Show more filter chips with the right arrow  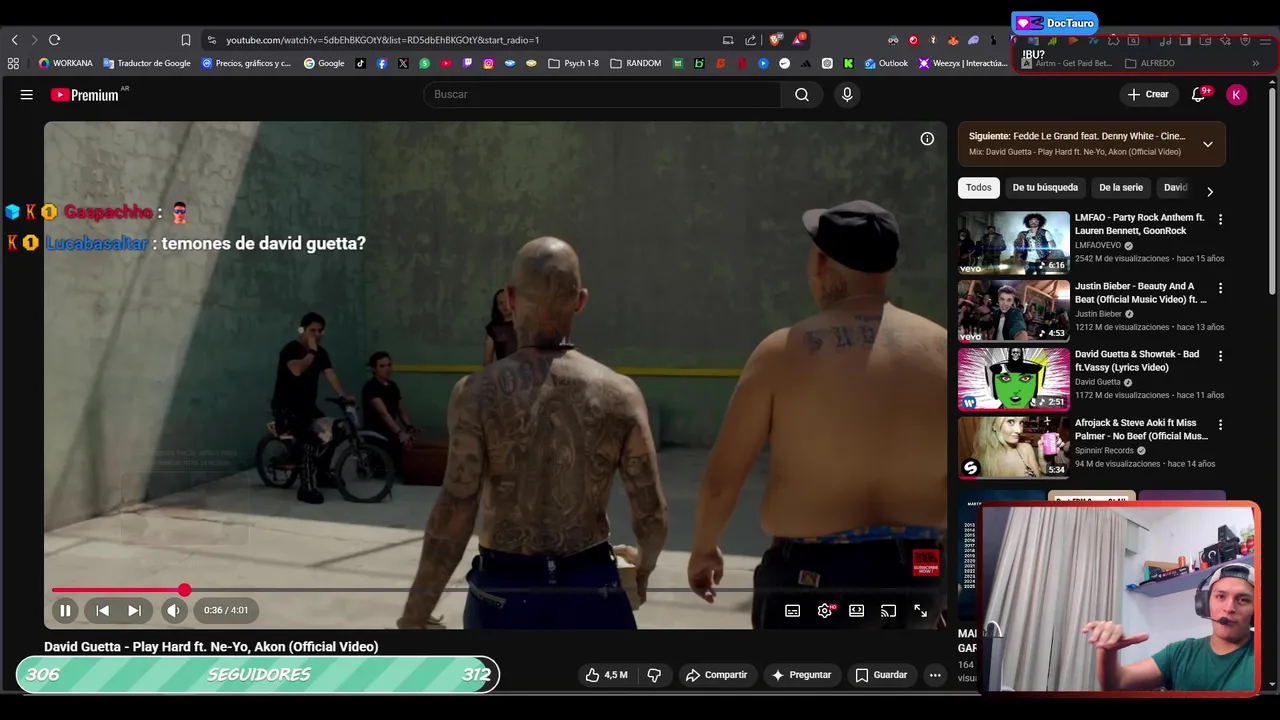click(1210, 191)
